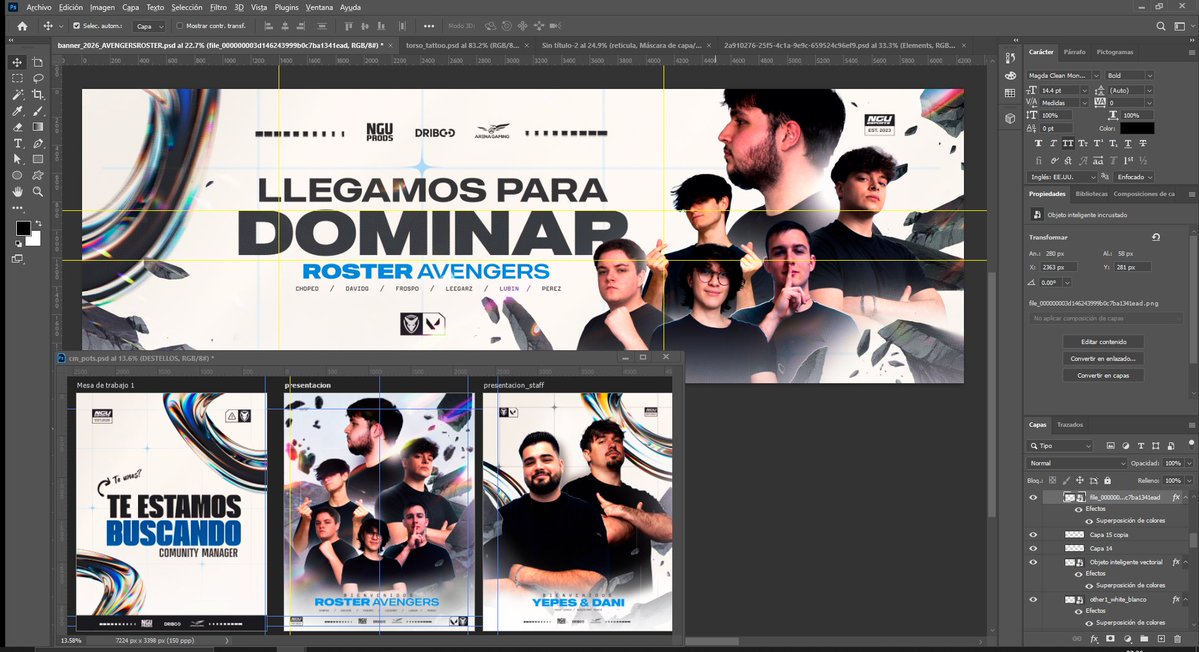Switch to torso_tattoo.psd document tab
The height and width of the screenshot is (652, 1199).
[x=462, y=45]
